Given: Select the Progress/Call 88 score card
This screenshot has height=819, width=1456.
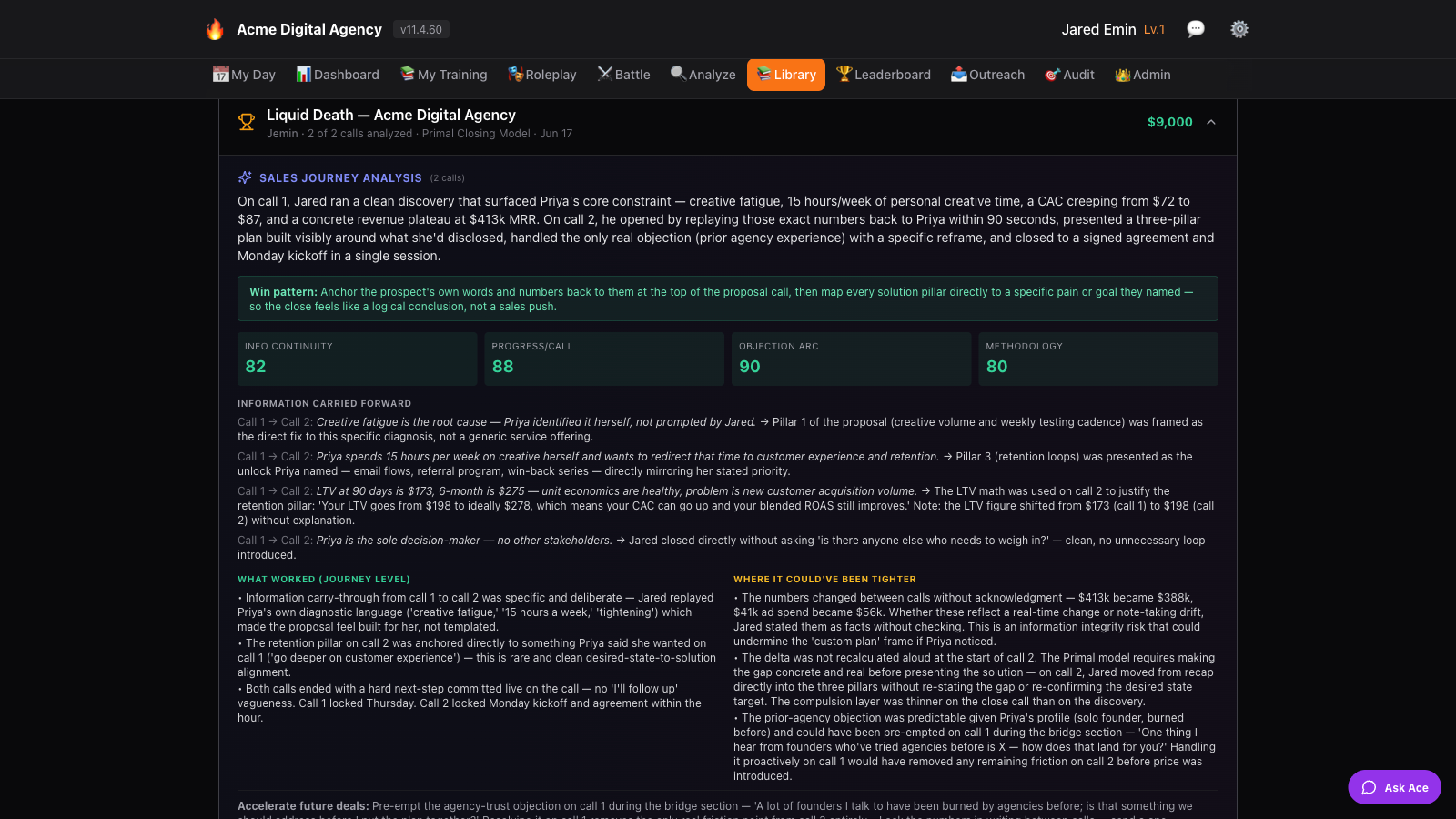Looking at the screenshot, I should (604, 359).
